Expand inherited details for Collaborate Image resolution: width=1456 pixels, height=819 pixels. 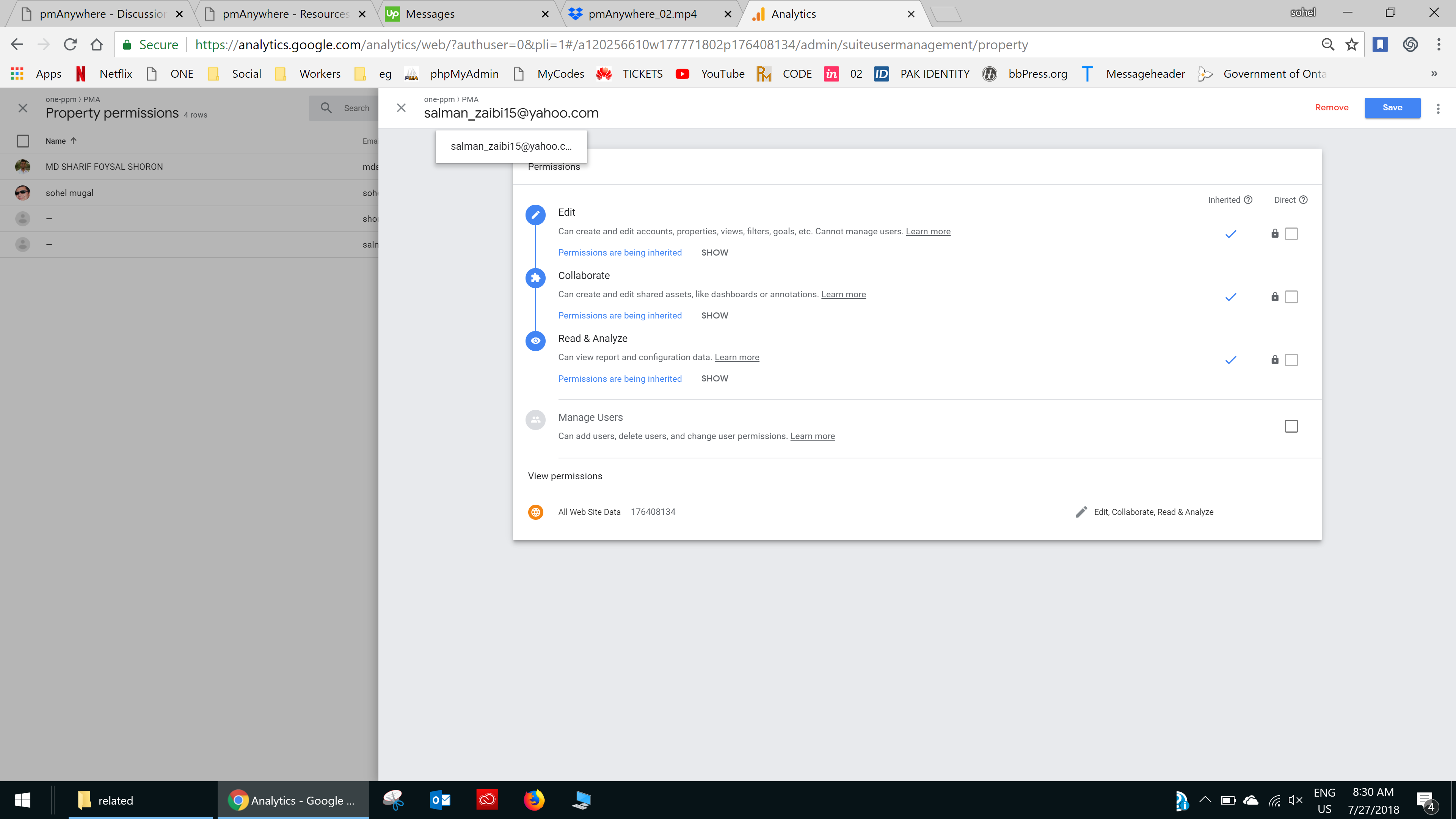pos(714,315)
